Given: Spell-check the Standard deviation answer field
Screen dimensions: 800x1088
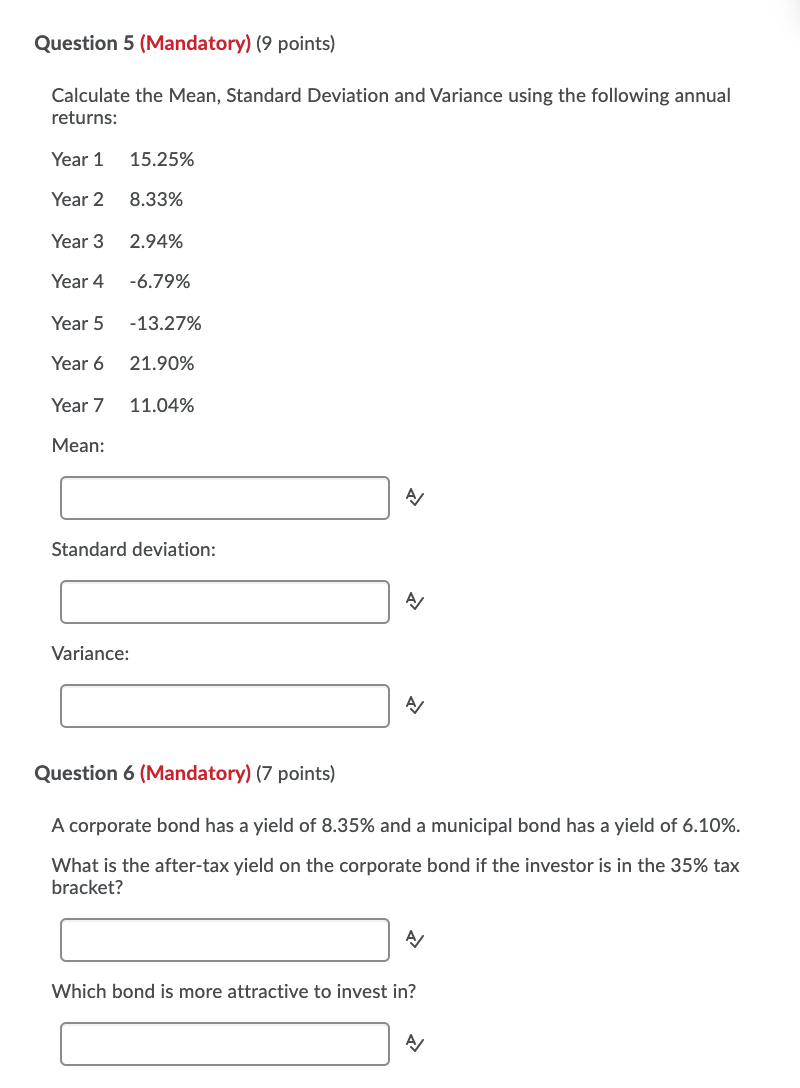Looking at the screenshot, I should (412, 601).
